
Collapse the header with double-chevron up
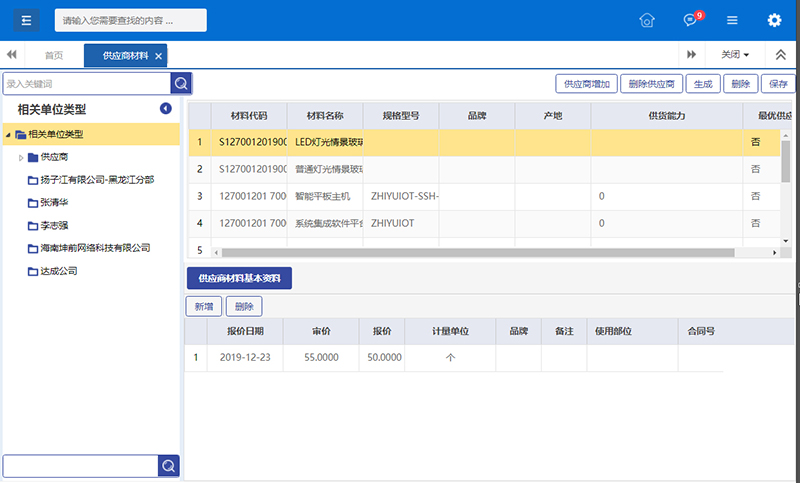tap(781, 55)
